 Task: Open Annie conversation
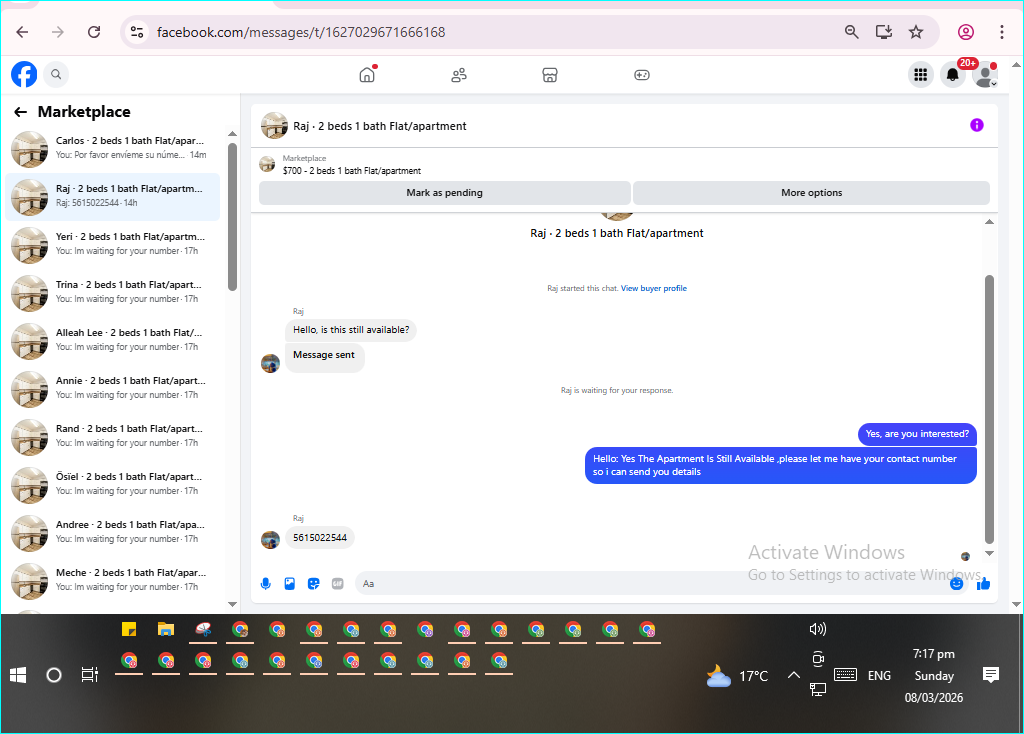click(112, 389)
